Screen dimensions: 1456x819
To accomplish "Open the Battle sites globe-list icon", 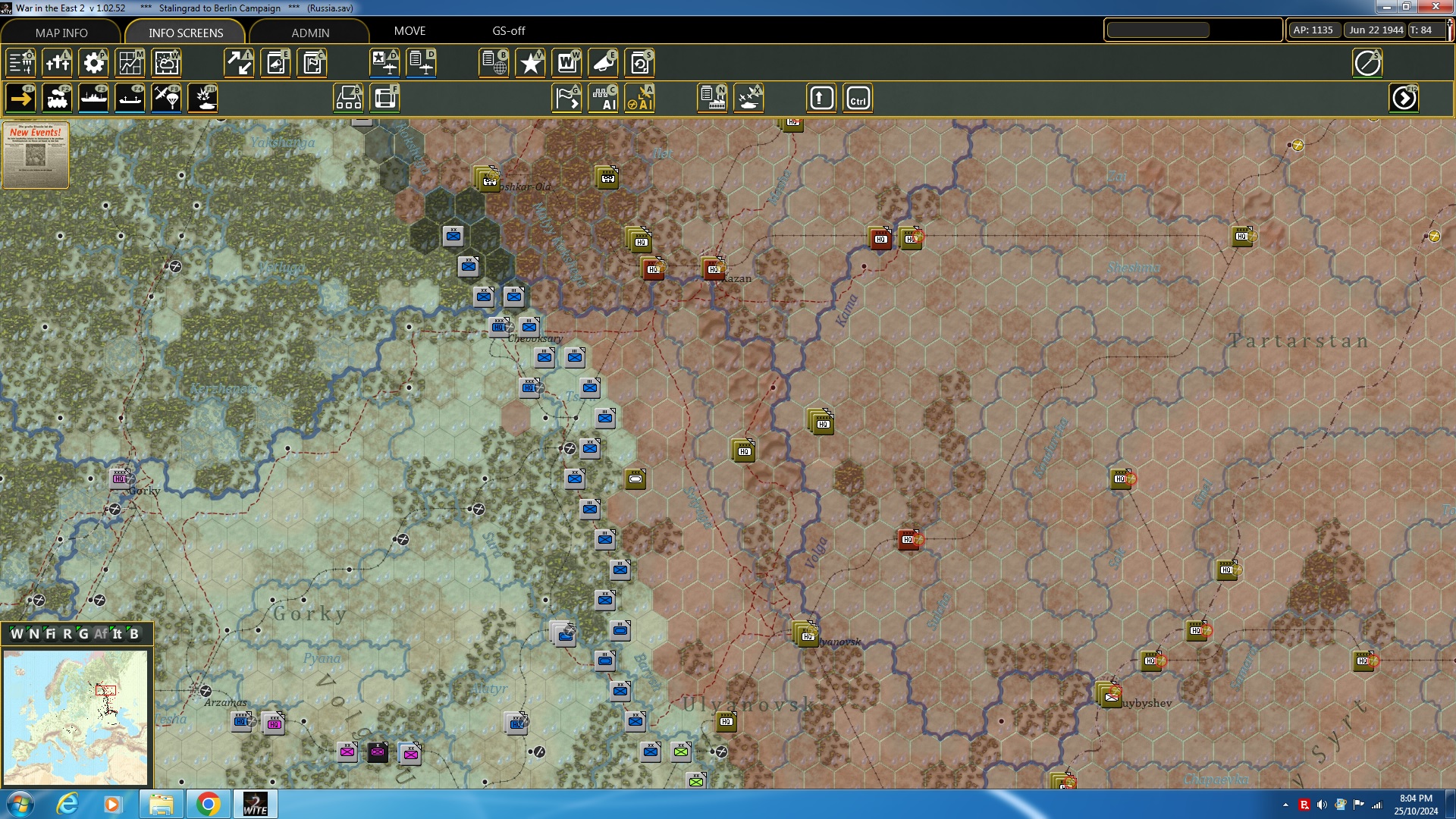I will click(x=494, y=63).
